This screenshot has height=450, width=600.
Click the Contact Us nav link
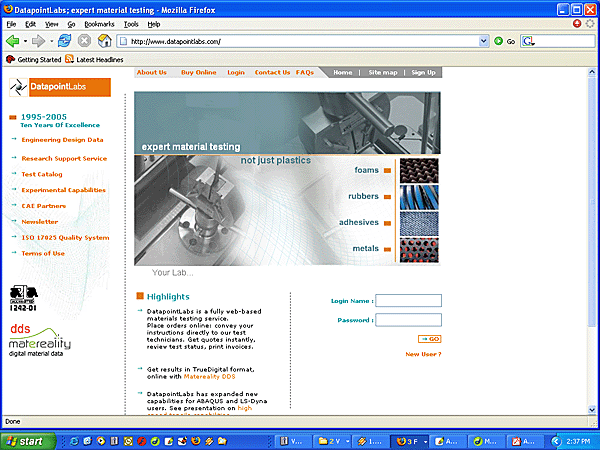272,72
